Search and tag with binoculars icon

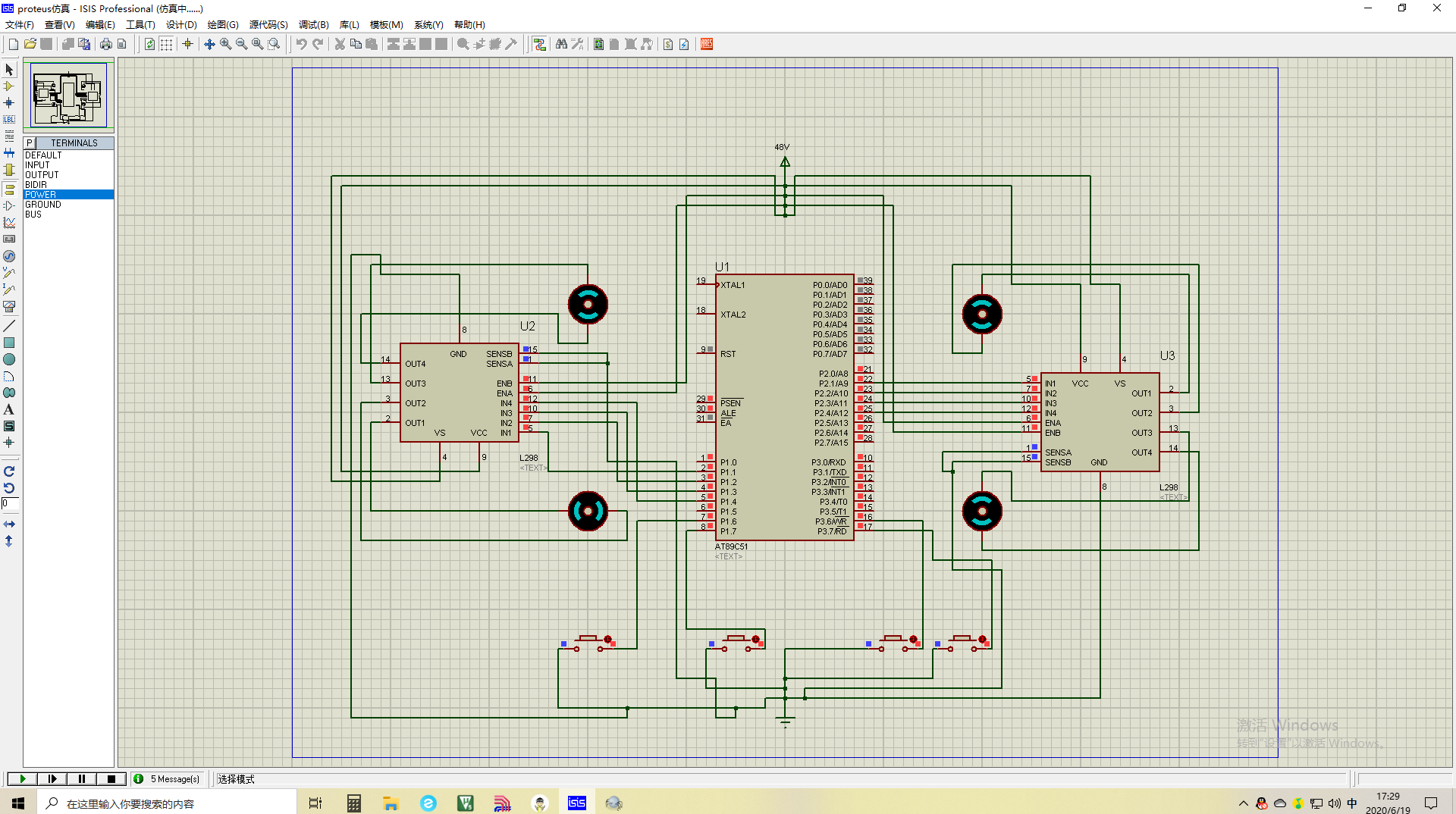(561, 44)
